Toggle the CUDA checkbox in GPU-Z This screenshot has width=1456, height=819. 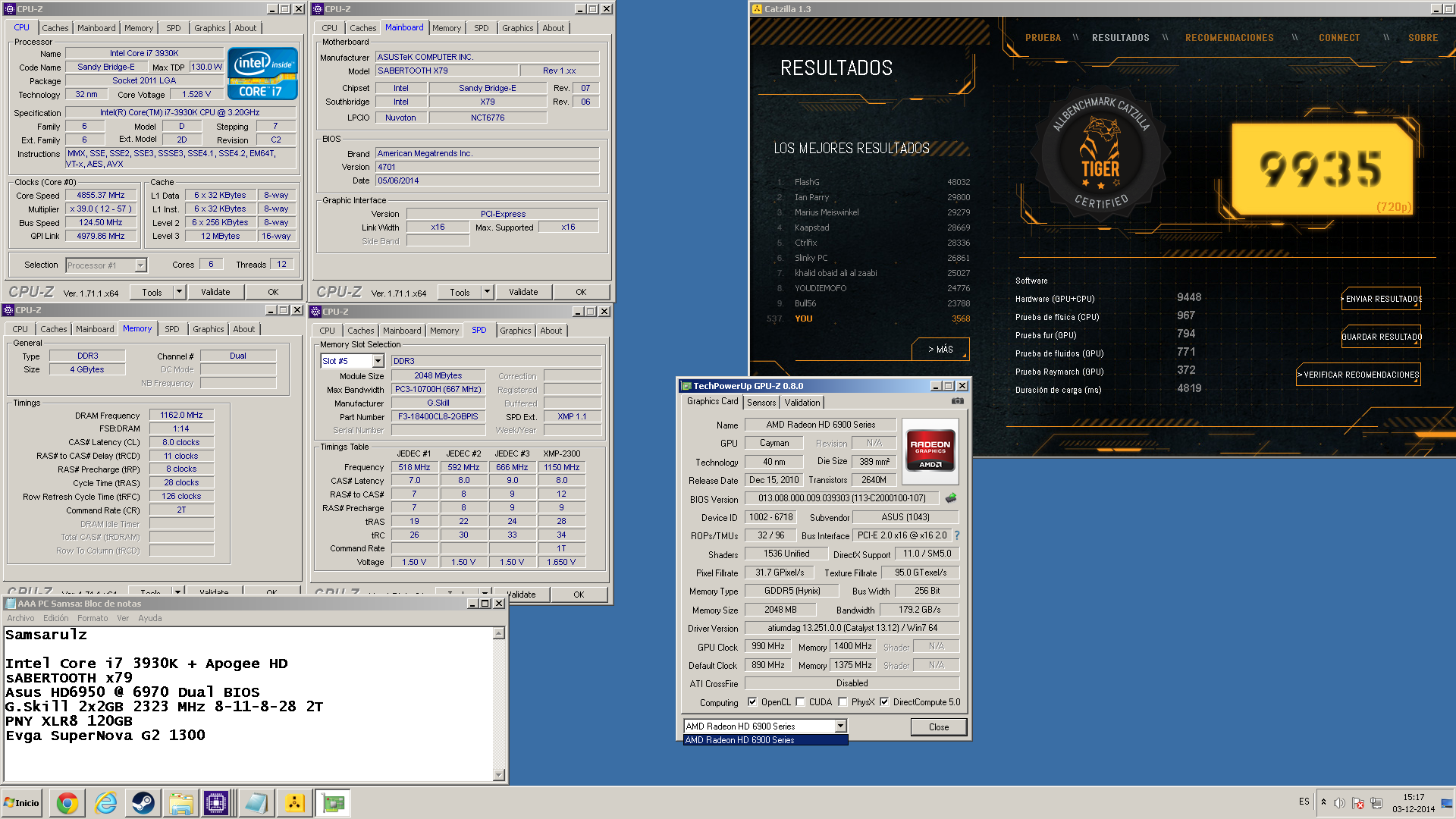pyautogui.click(x=800, y=702)
